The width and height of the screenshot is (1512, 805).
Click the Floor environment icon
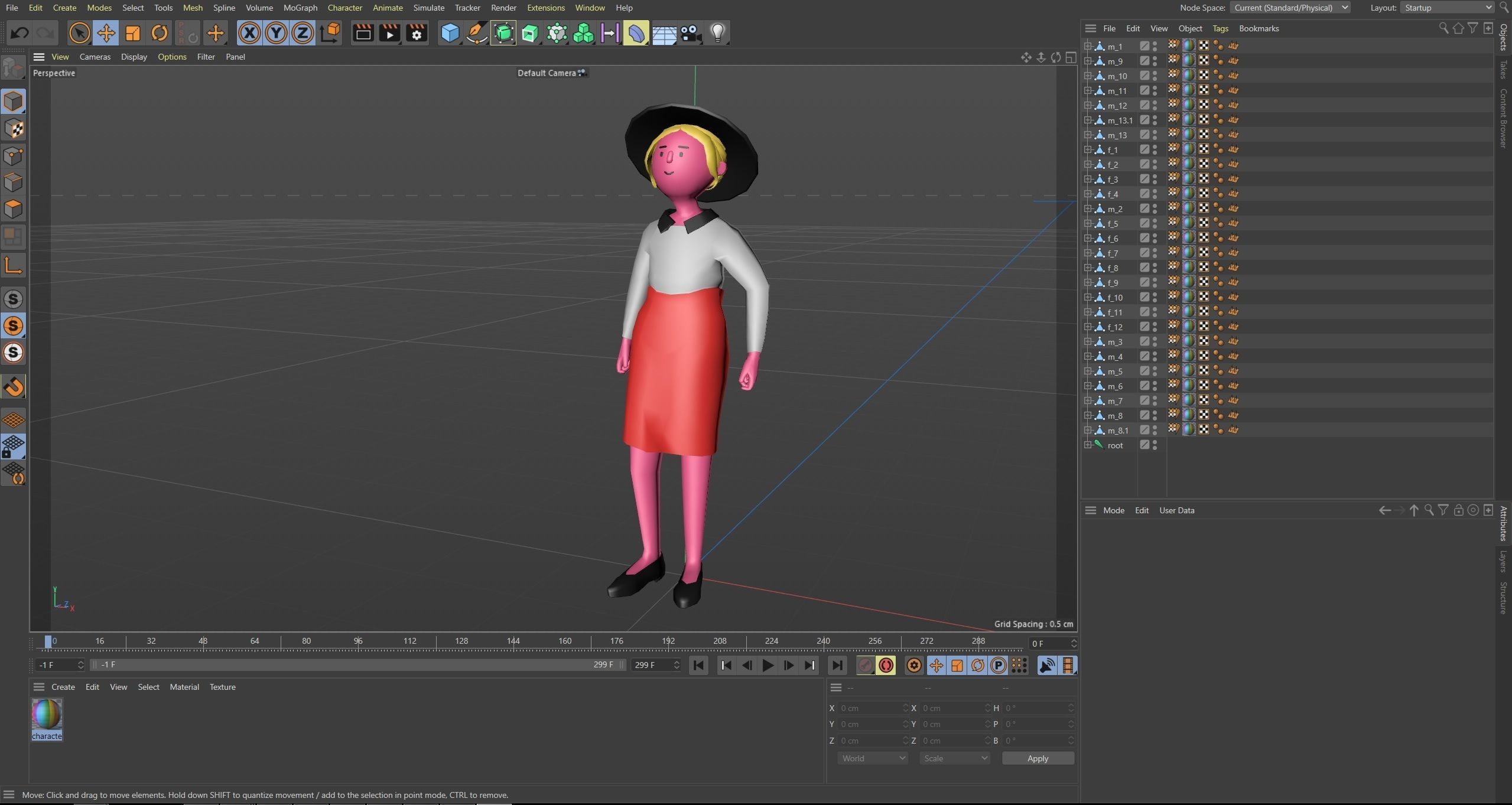[664, 33]
